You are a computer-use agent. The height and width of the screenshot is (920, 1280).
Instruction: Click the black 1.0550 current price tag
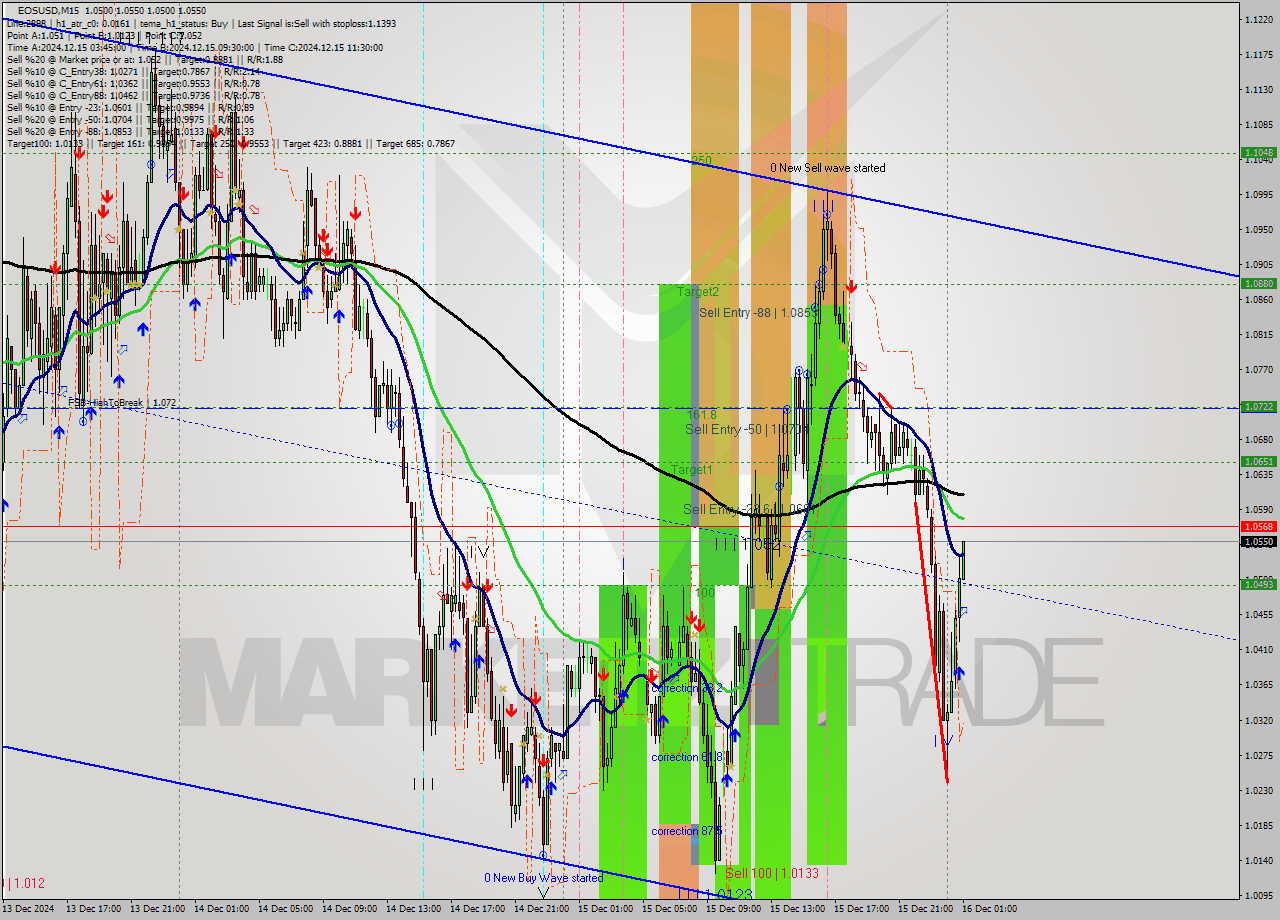(1258, 541)
